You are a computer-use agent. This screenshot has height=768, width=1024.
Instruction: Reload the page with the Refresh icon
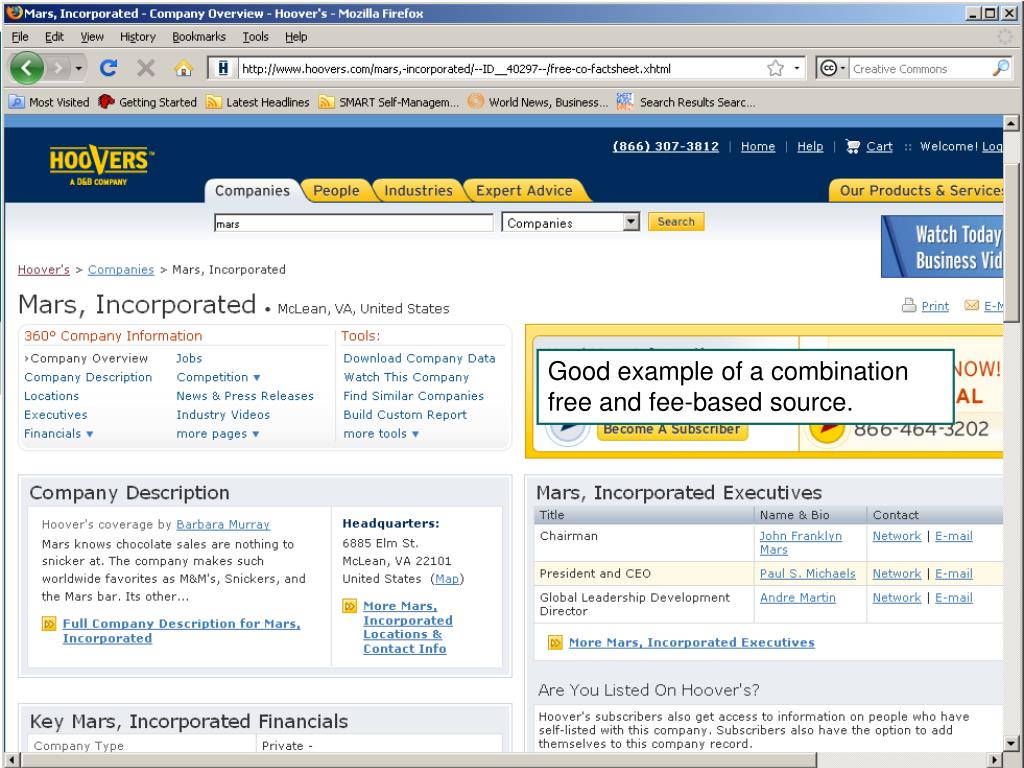click(108, 68)
